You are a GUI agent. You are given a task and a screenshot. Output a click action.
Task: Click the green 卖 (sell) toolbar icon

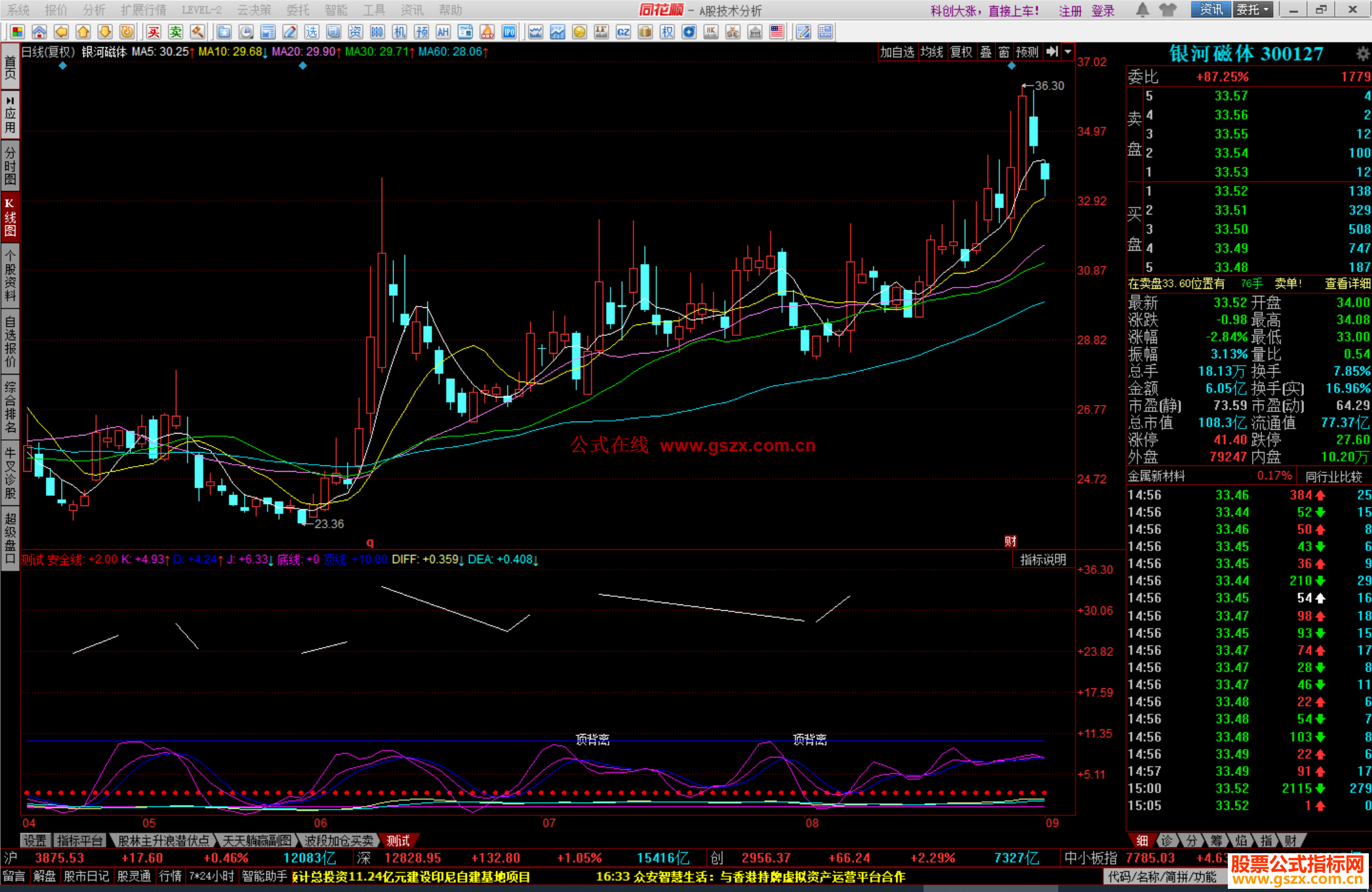coord(175,32)
